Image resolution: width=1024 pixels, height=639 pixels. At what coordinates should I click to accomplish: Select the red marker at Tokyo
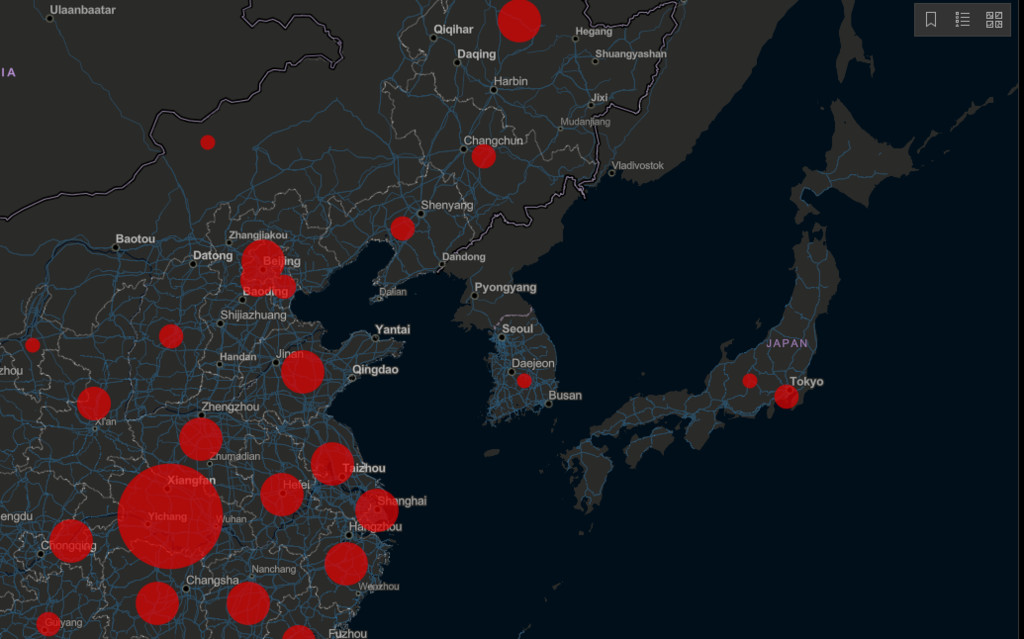point(787,397)
